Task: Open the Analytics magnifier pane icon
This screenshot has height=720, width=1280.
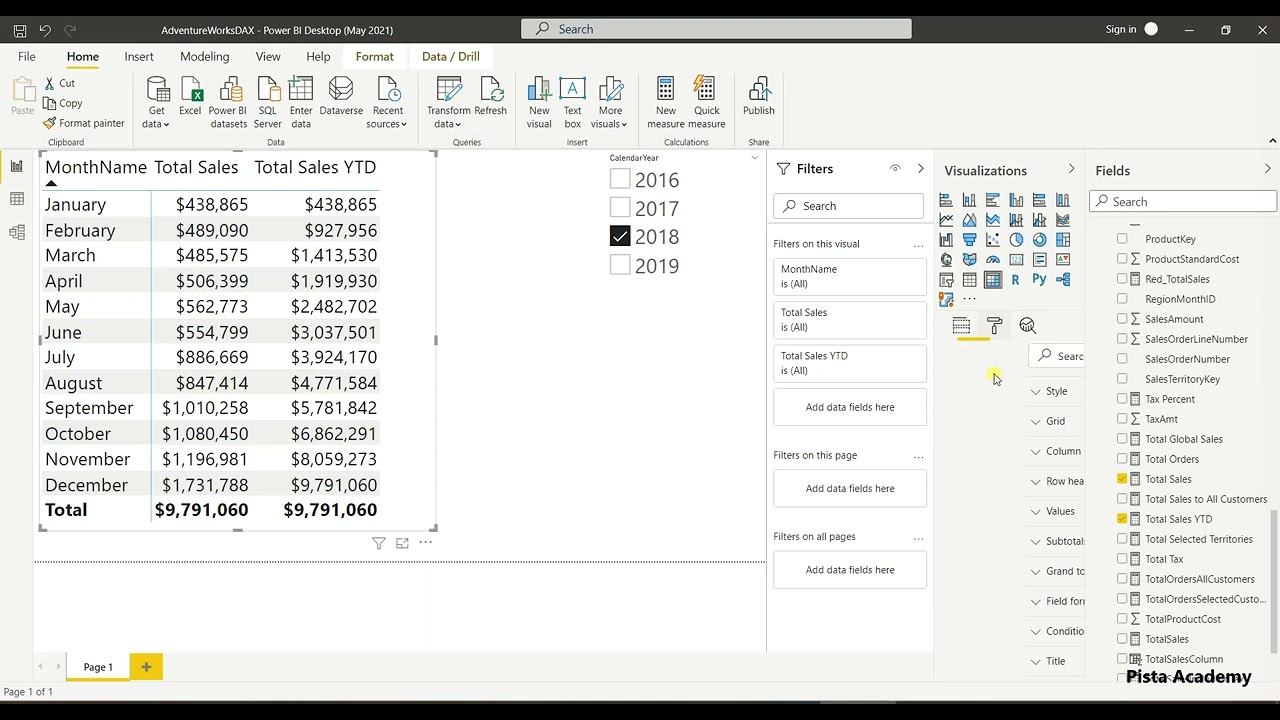Action: coord(1028,326)
